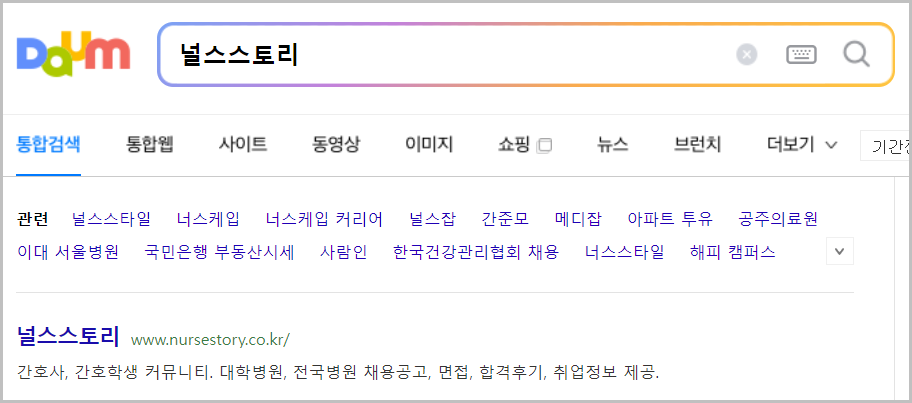This screenshot has width=912, height=403.
Task: Open related search 너스스타일
Action: (x=624, y=252)
